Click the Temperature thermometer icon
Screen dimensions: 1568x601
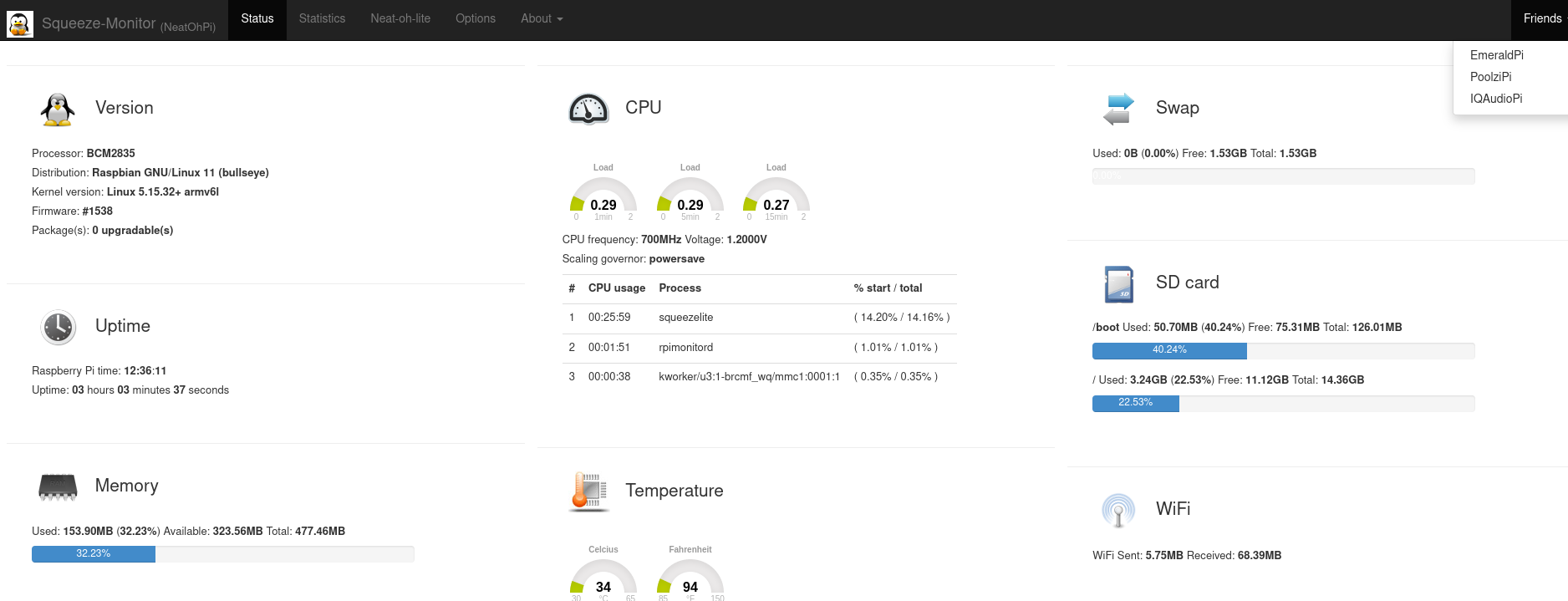click(588, 491)
